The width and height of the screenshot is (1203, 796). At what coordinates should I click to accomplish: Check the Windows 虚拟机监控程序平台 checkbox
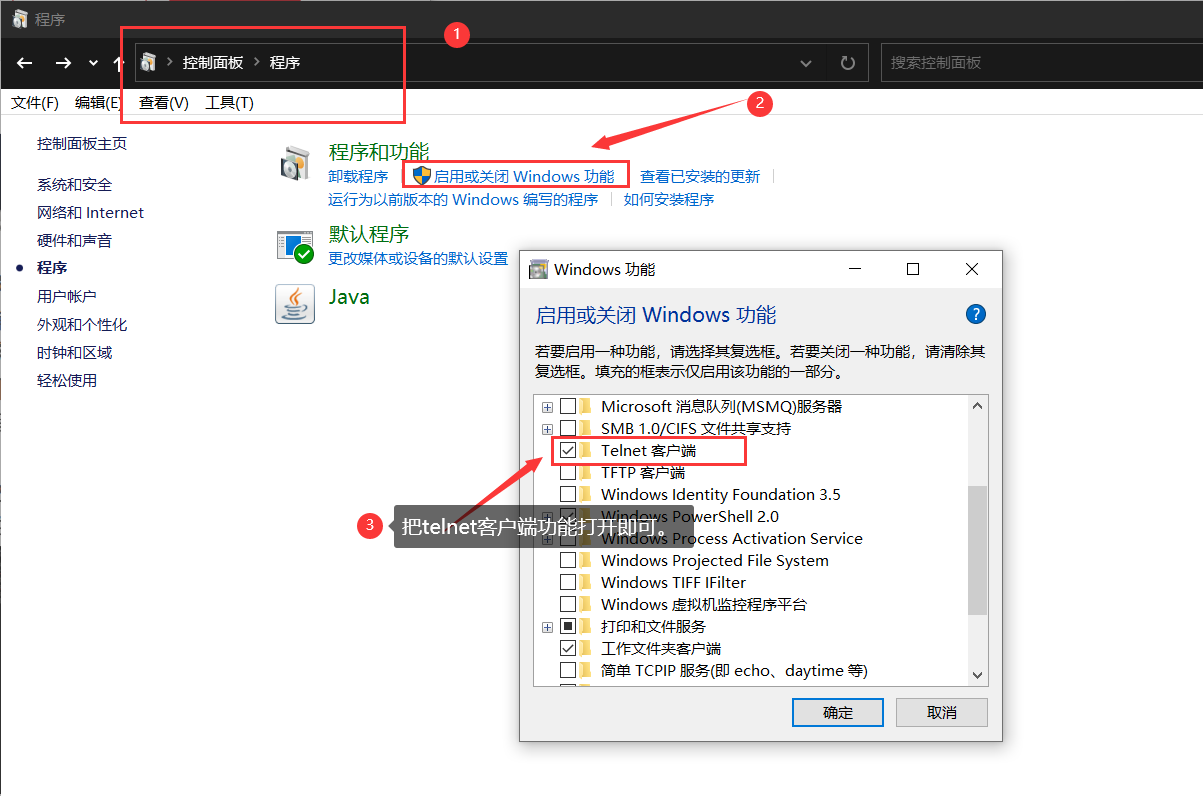pyautogui.click(x=568, y=604)
